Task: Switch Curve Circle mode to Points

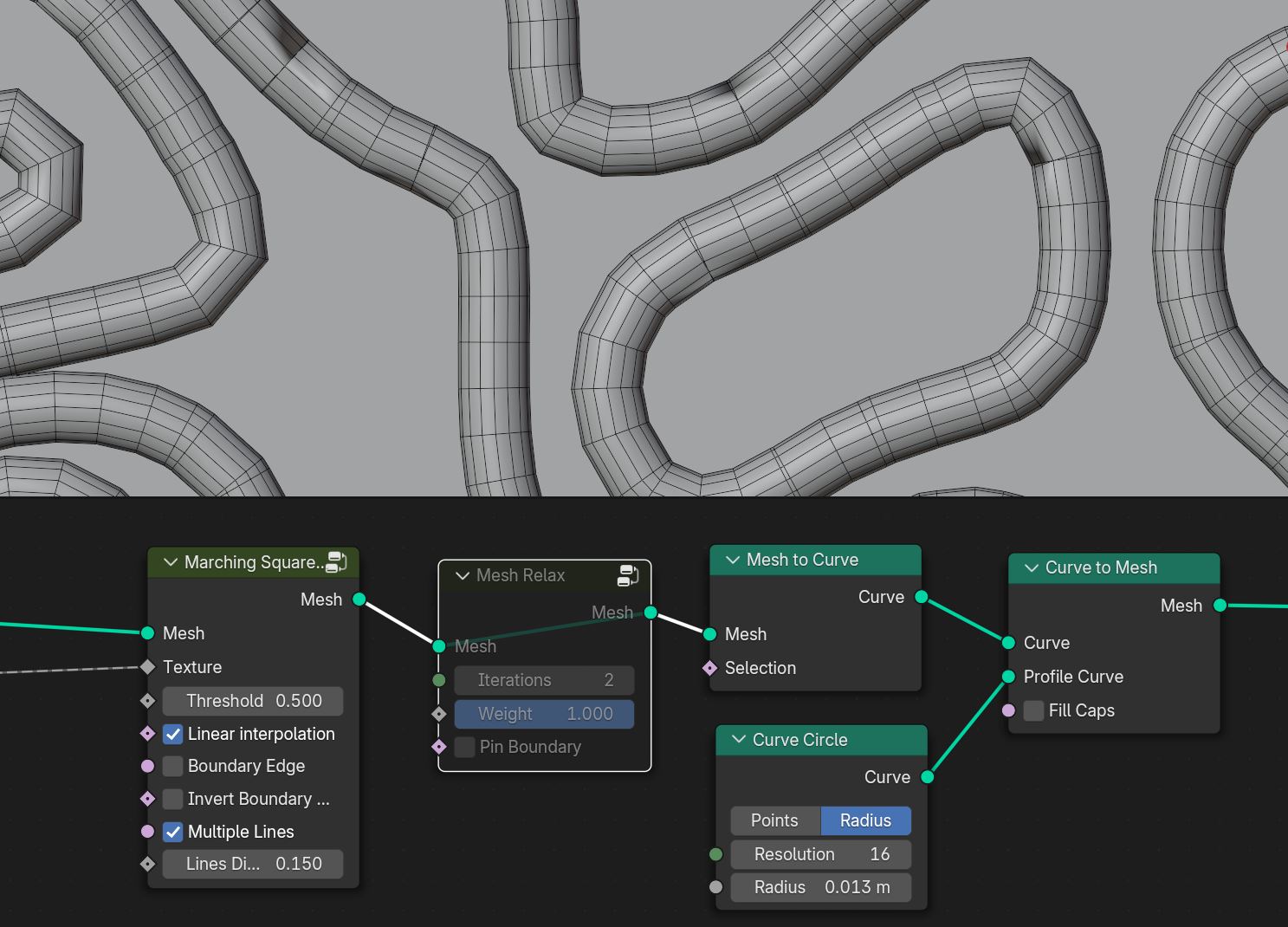Action: pos(775,820)
